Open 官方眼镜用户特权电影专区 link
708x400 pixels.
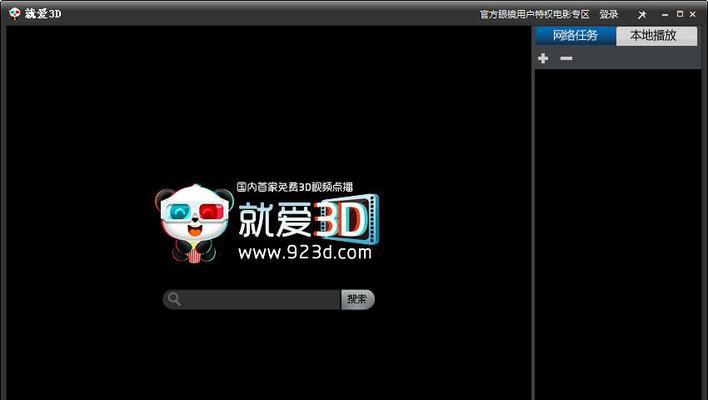(534, 14)
